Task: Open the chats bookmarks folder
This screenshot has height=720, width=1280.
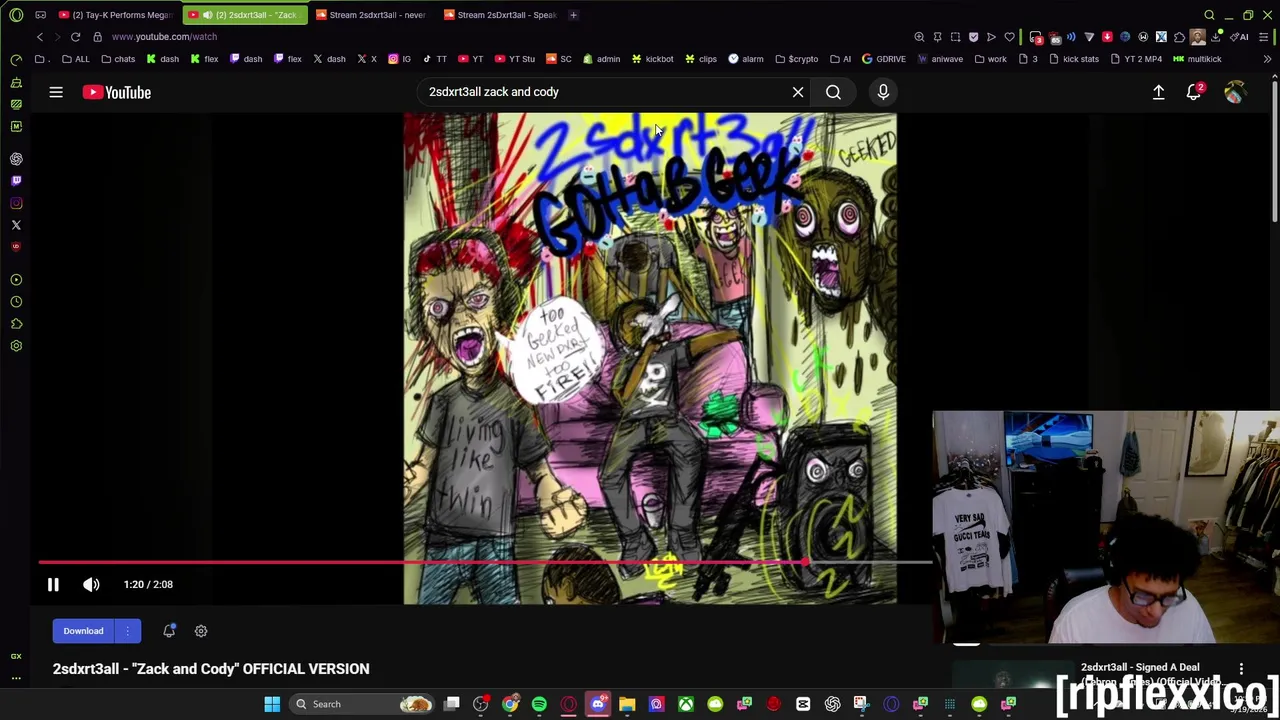Action: (x=118, y=59)
